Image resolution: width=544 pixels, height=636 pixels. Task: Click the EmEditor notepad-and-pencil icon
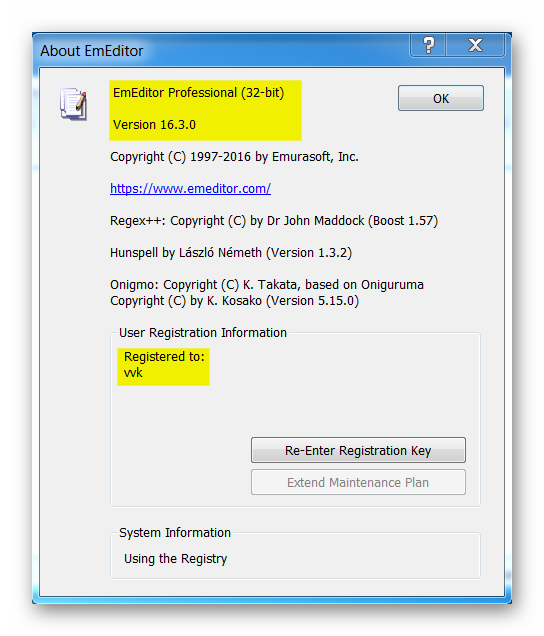pyautogui.click(x=73, y=104)
